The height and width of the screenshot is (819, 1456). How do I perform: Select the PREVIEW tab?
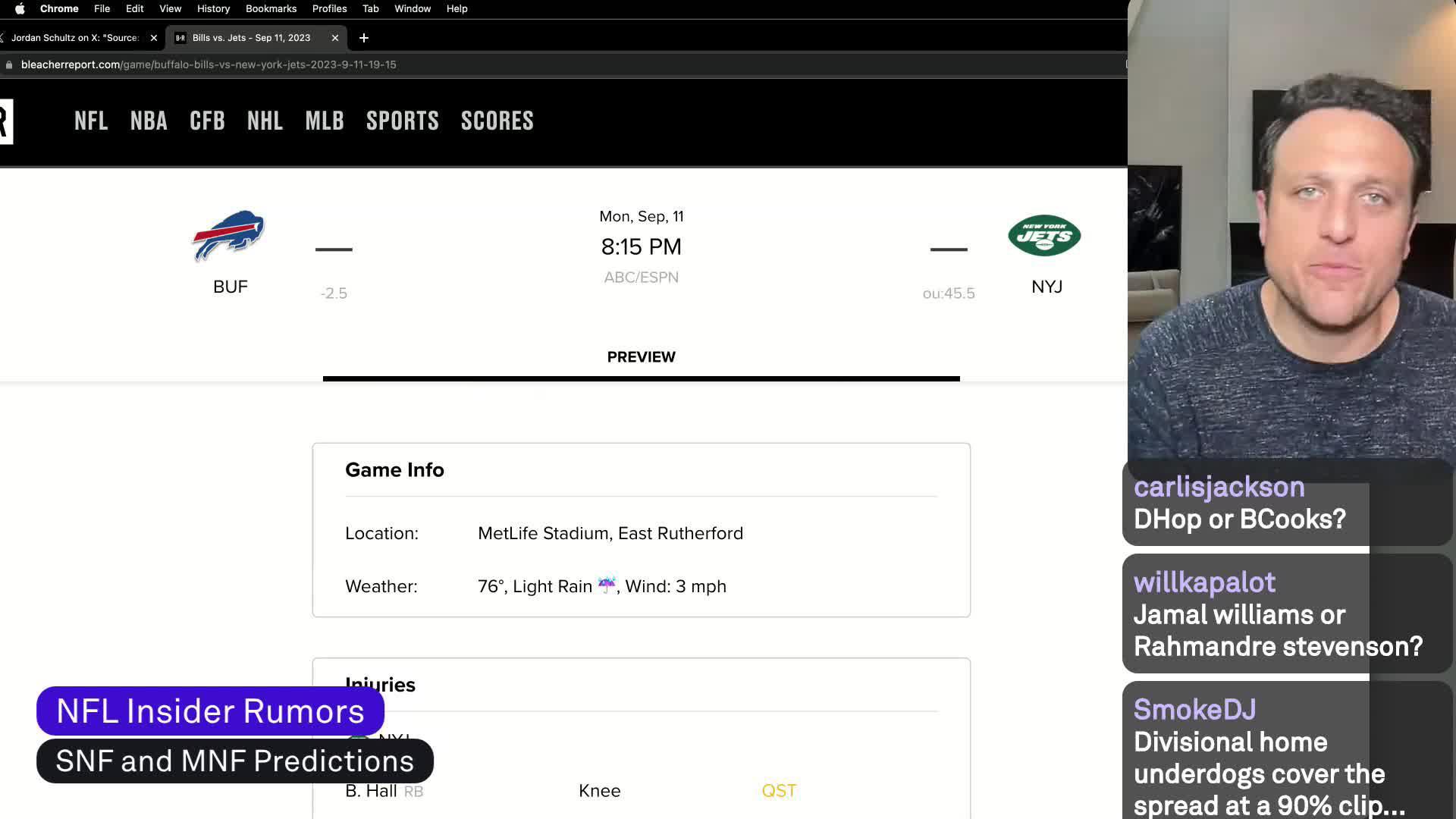pos(642,357)
